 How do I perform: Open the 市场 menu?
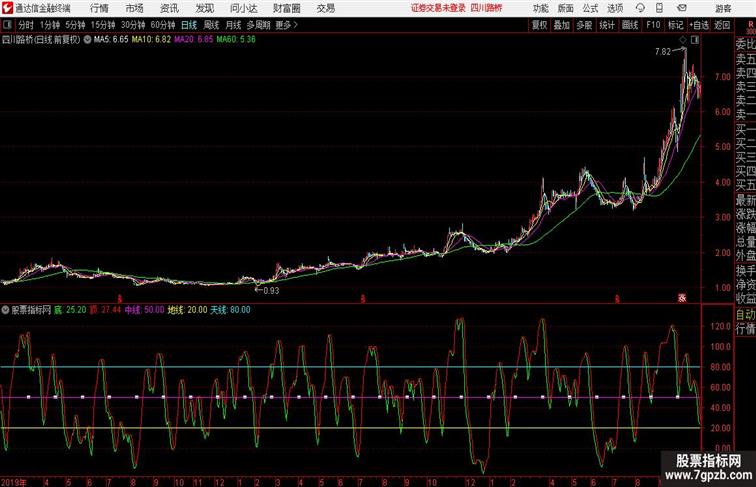135,8
